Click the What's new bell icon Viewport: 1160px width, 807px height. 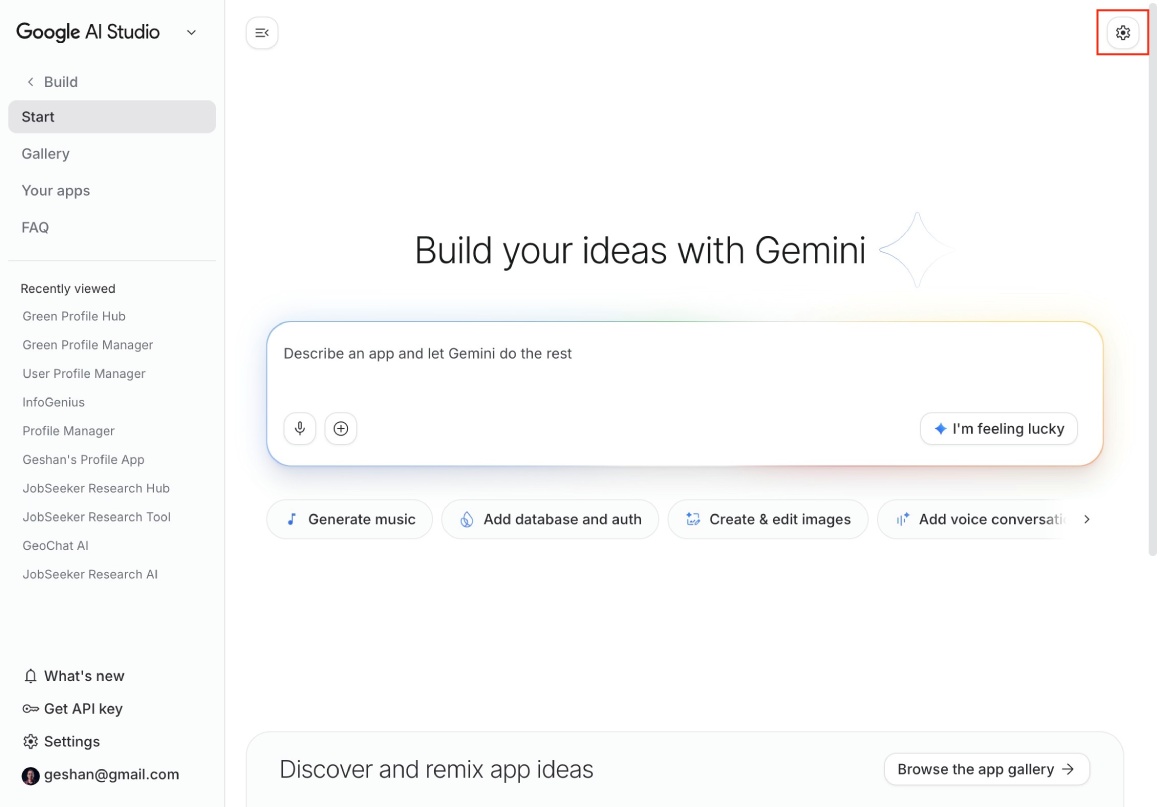point(29,675)
